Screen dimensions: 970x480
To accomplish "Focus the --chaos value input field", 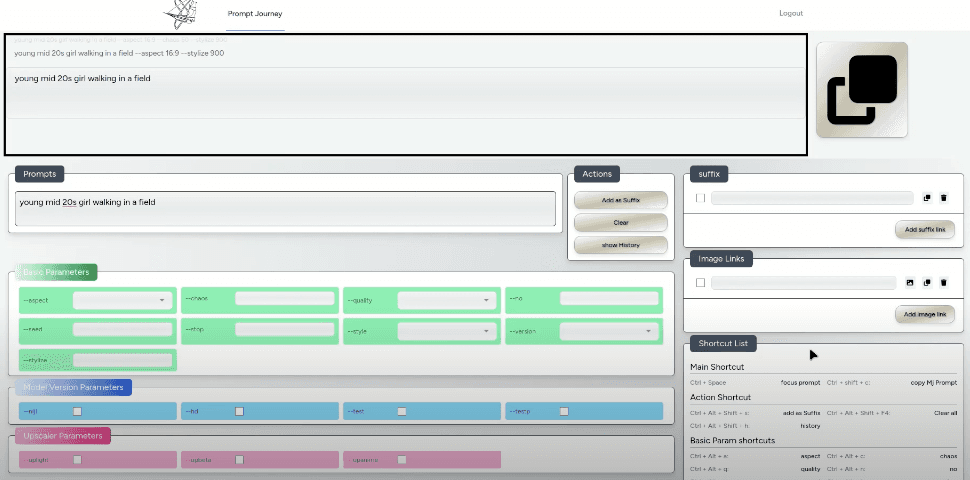I will tap(284, 299).
